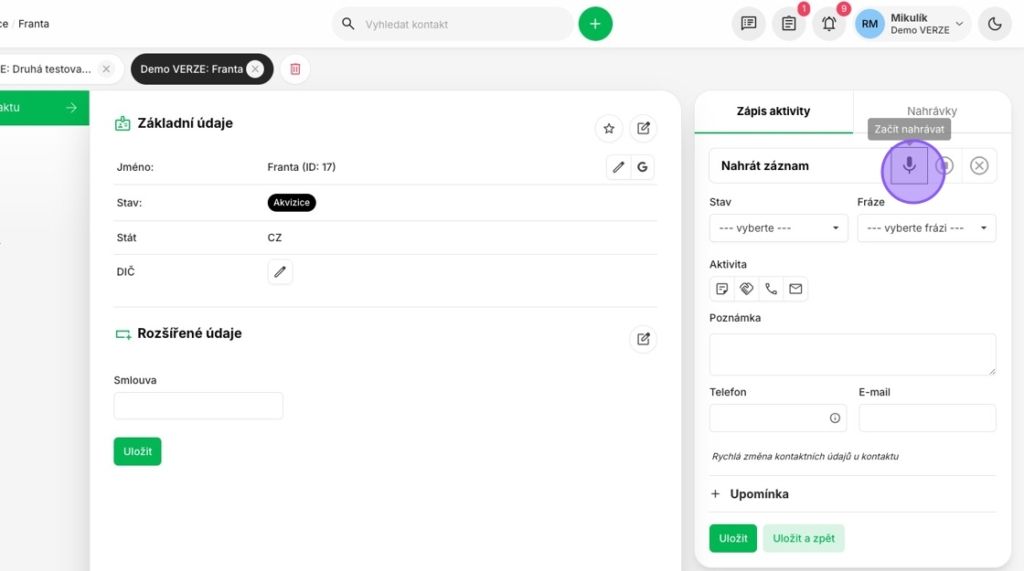The image size is (1024, 571).
Task: Click the Uložit a zpět button
Action: (x=803, y=538)
